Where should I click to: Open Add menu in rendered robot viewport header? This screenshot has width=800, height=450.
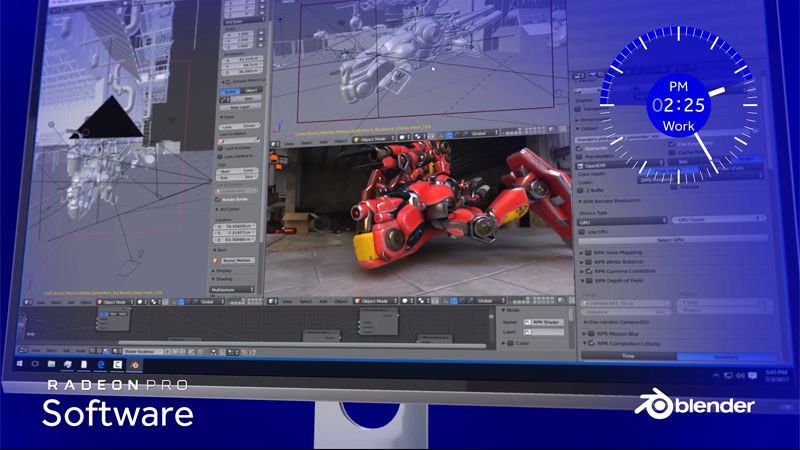point(323,301)
